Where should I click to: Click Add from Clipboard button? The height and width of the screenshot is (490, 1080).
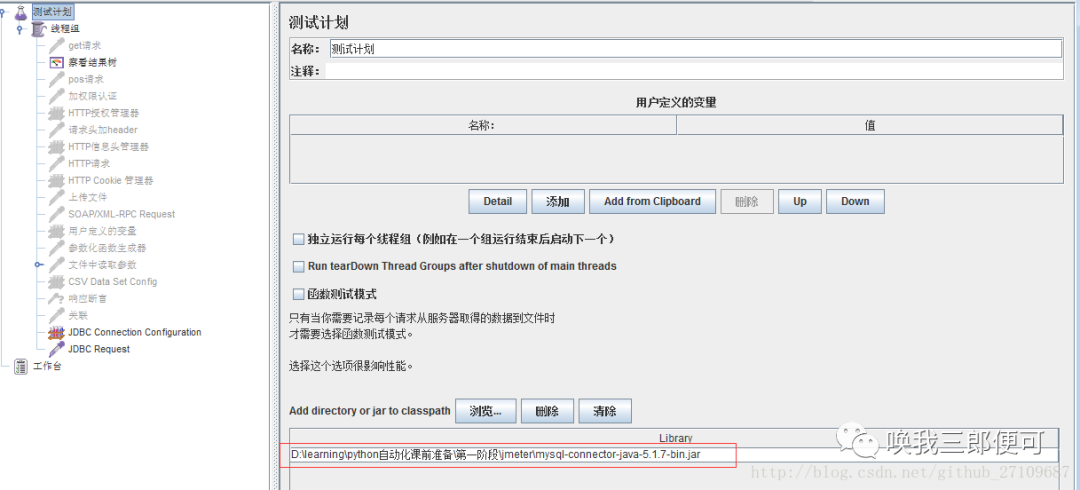click(652, 202)
